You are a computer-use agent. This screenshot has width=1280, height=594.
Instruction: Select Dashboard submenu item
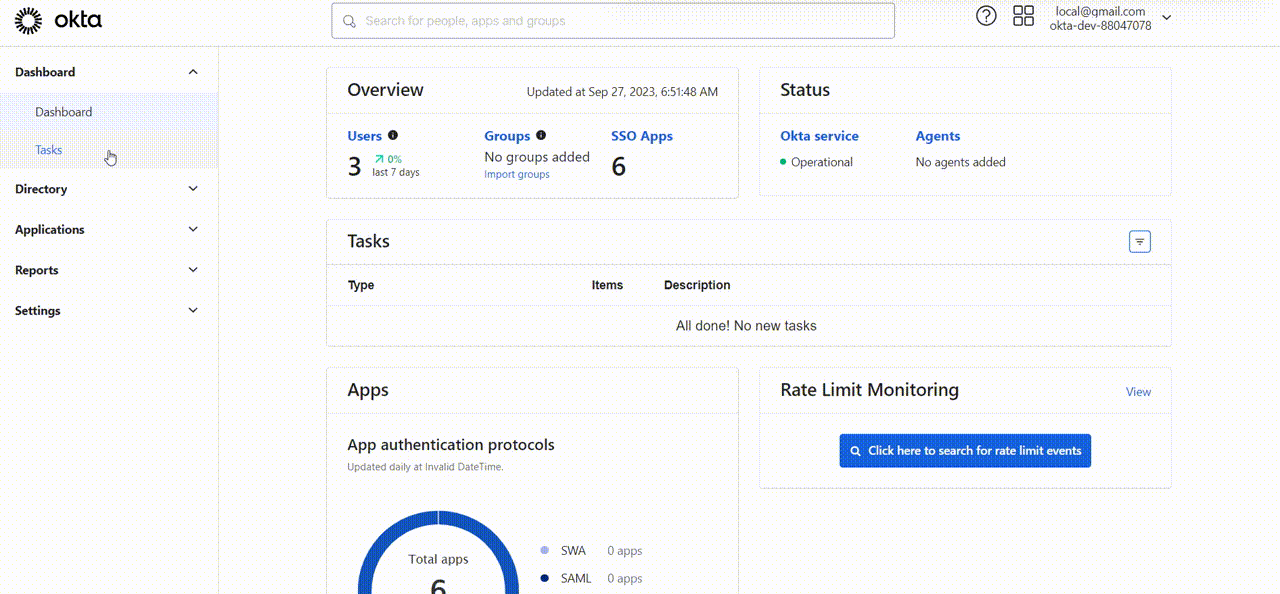click(x=64, y=112)
